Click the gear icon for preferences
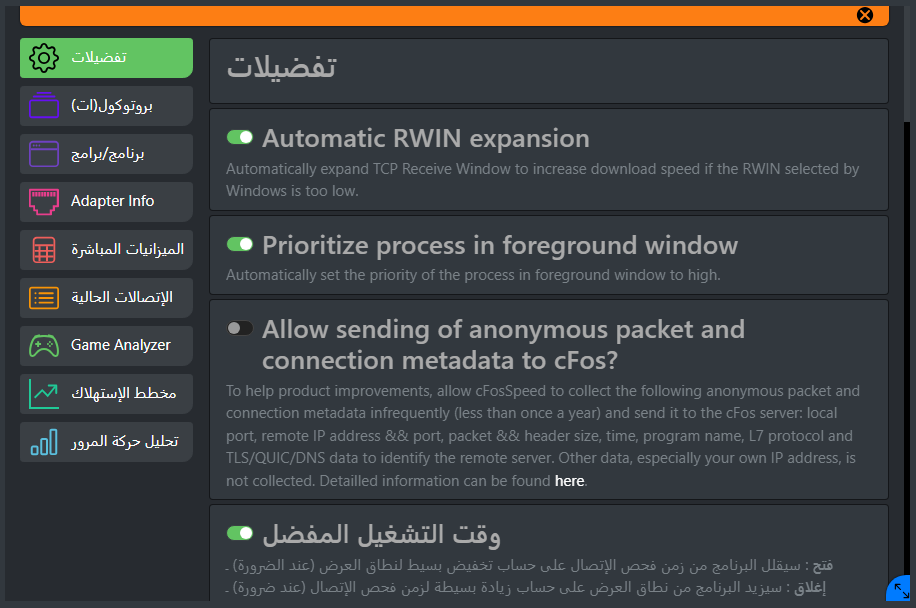The height and width of the screenshot is (608, 916). 44,58
